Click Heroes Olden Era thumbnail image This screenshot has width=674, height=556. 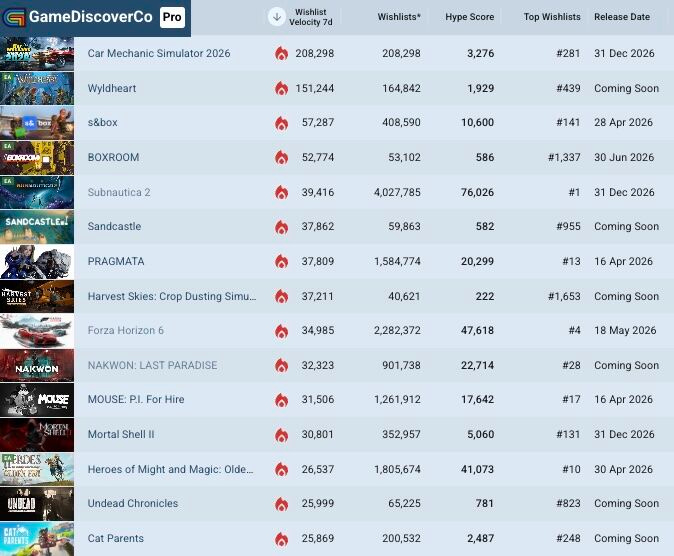tap(37, 470)
